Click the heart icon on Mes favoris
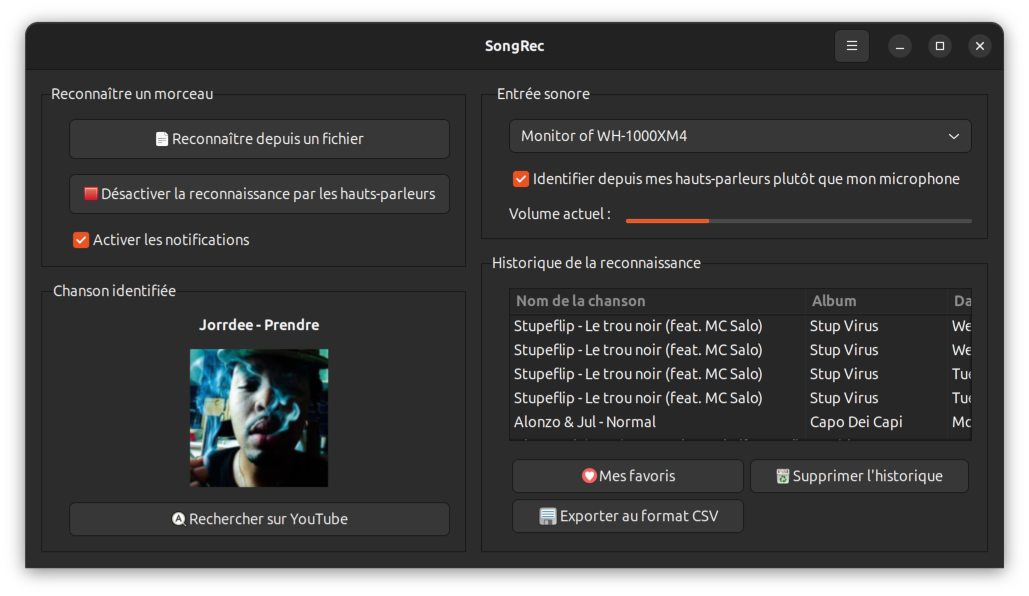 [589, 476]
